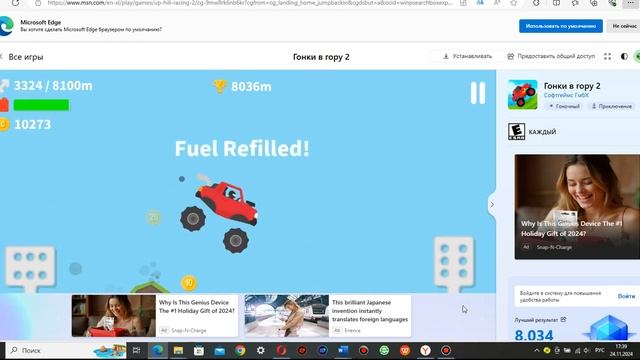This screenshot has width=640, height=360.
Task: Click the E rating badge icon
Action: pyautogui.click(x=516, y=132)
